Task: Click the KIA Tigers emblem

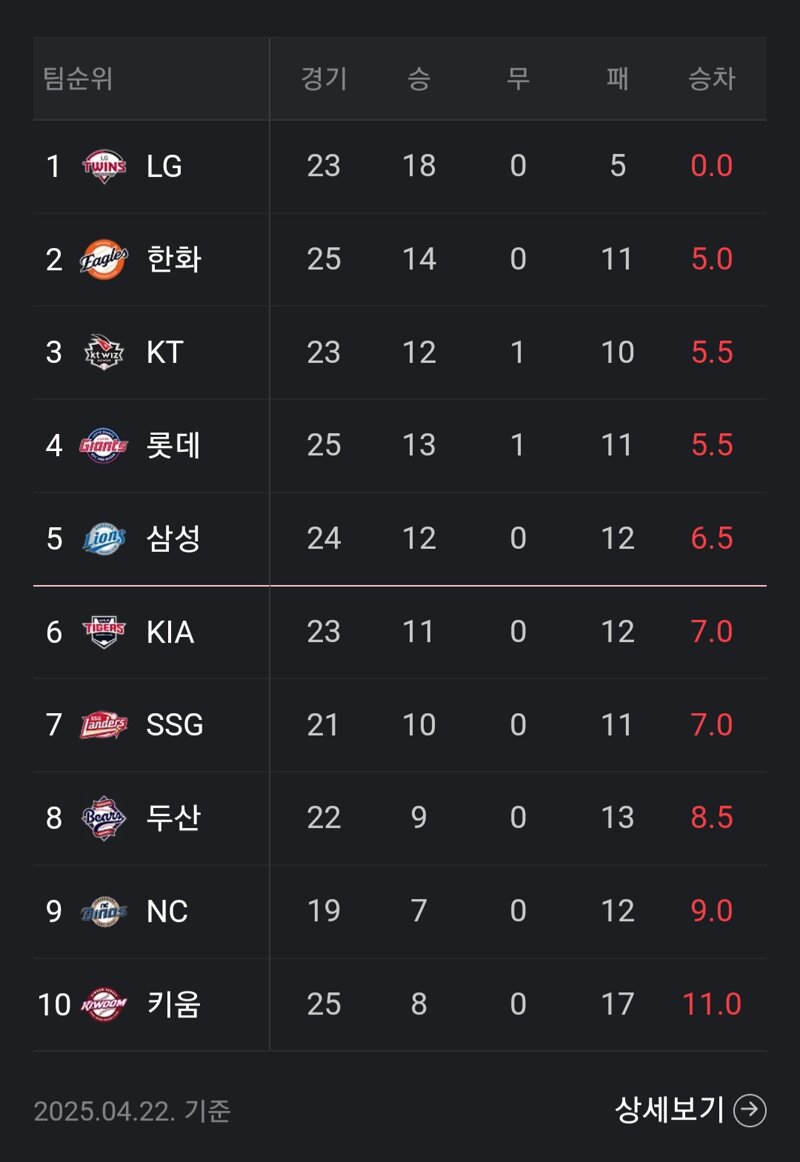Action: (104, 632)
